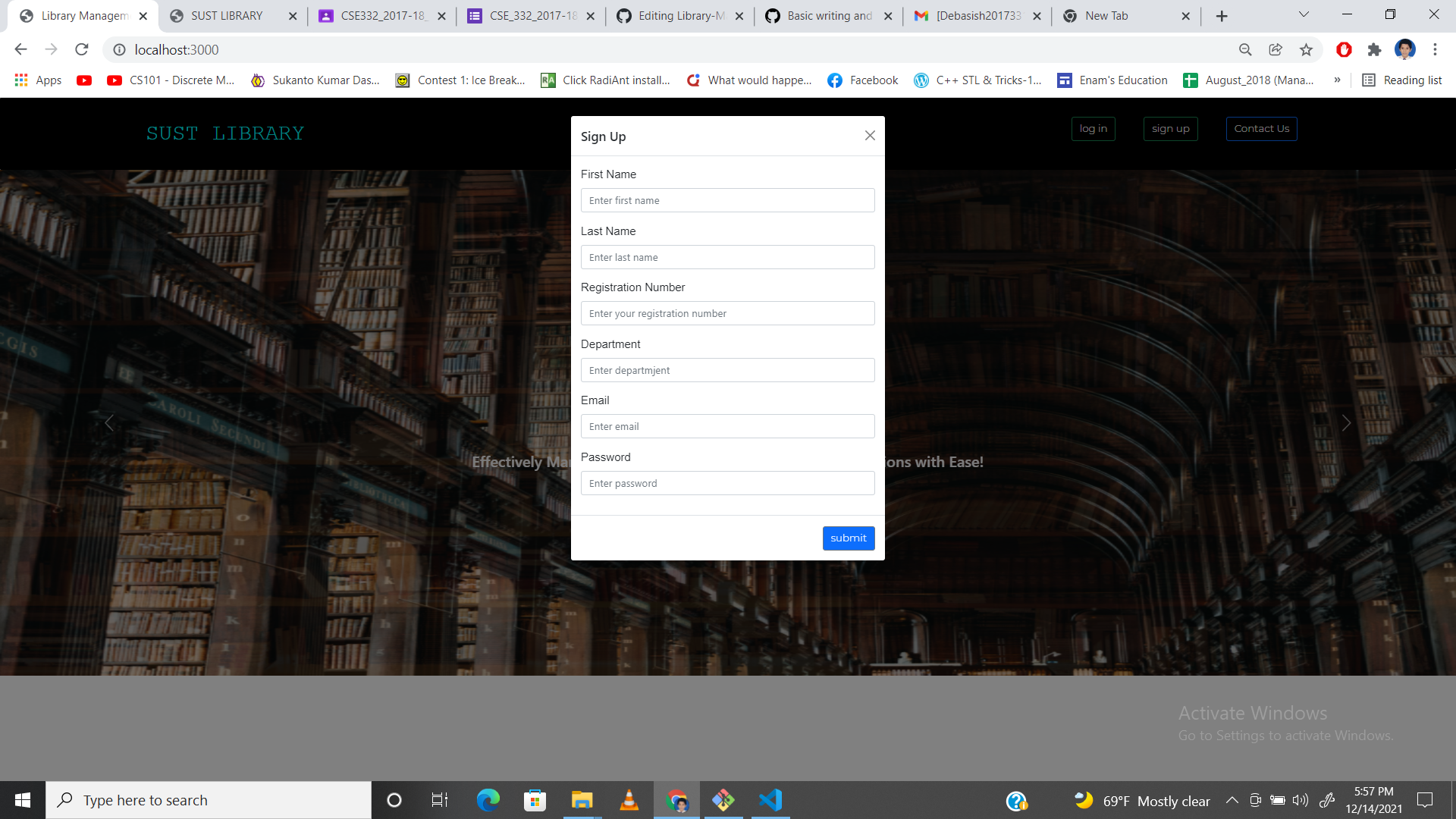Screen dimensions: 1456x819
Task: Share this page icon in address bar
Action: coord(1276,49)
